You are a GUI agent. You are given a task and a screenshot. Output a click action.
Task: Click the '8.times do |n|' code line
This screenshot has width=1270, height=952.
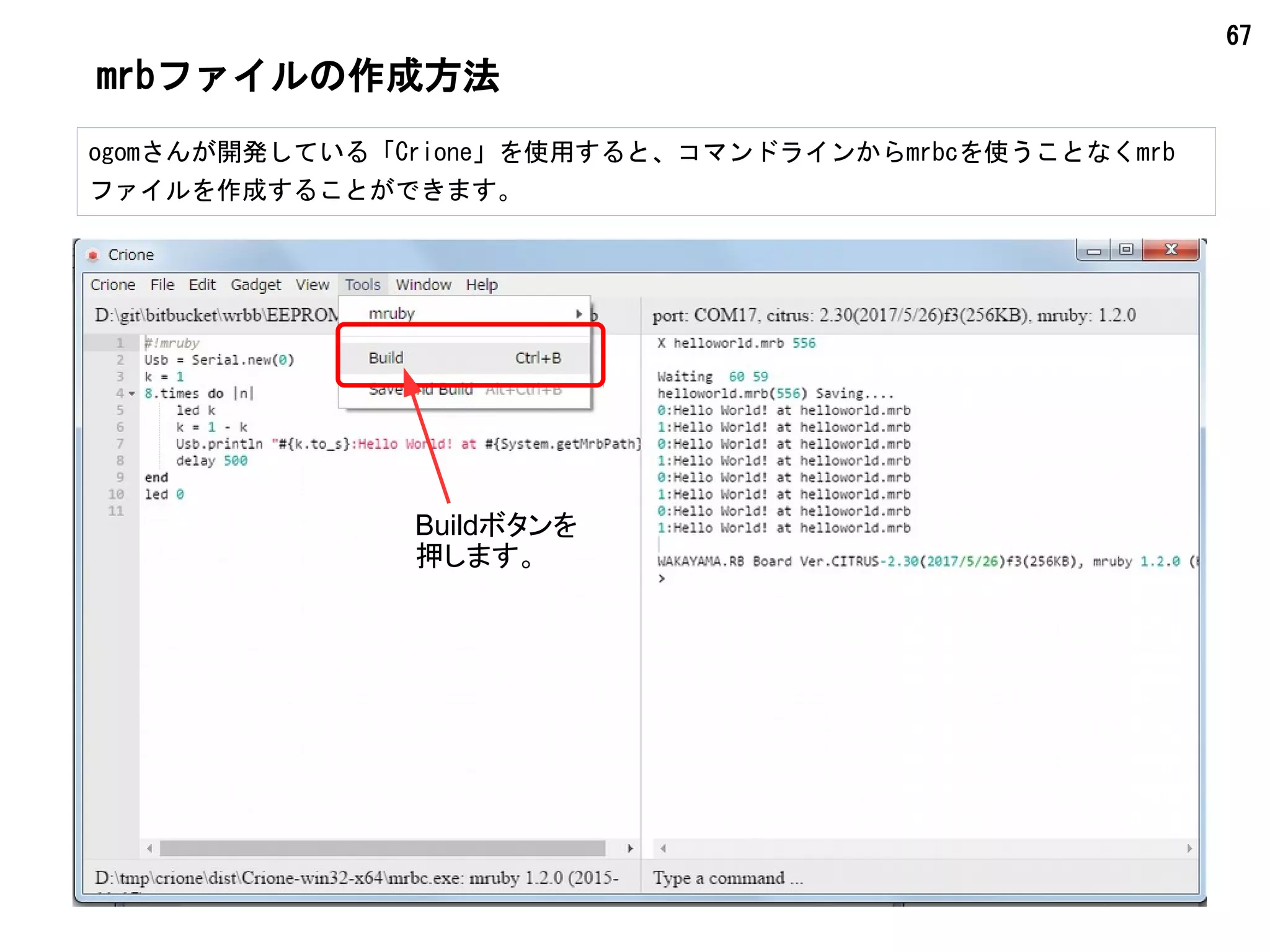(199, 394)
